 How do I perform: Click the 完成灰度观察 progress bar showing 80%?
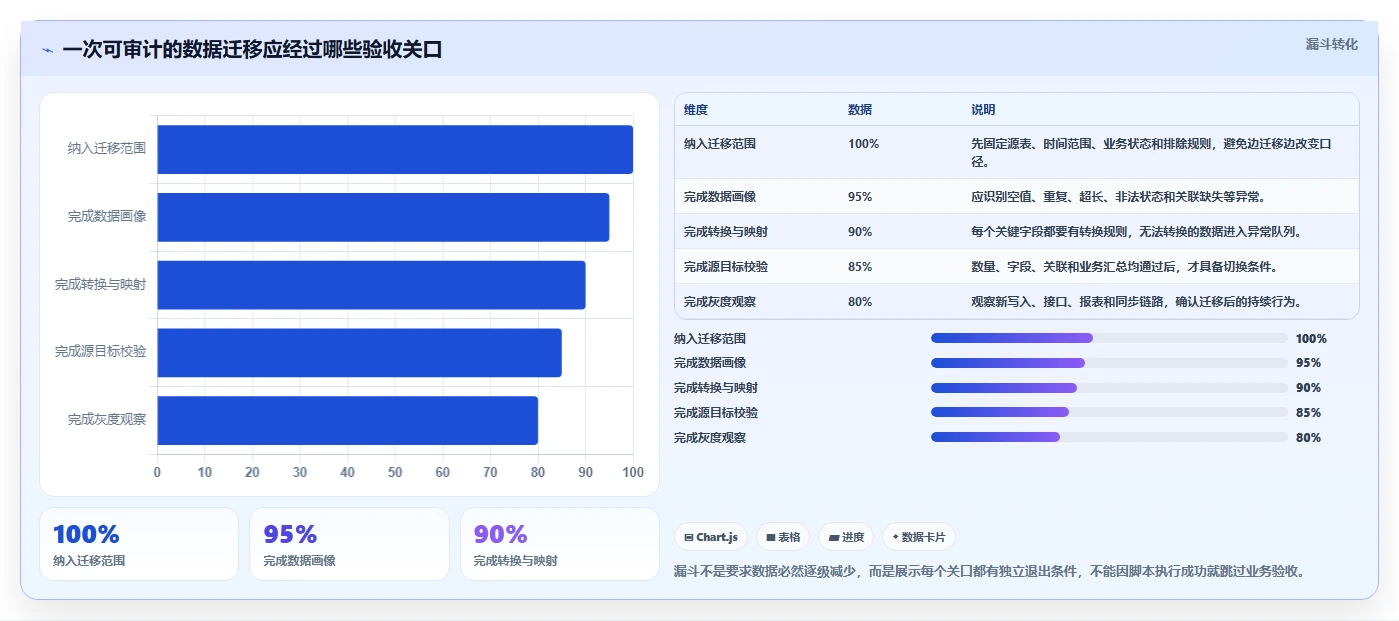point(1109,437)
